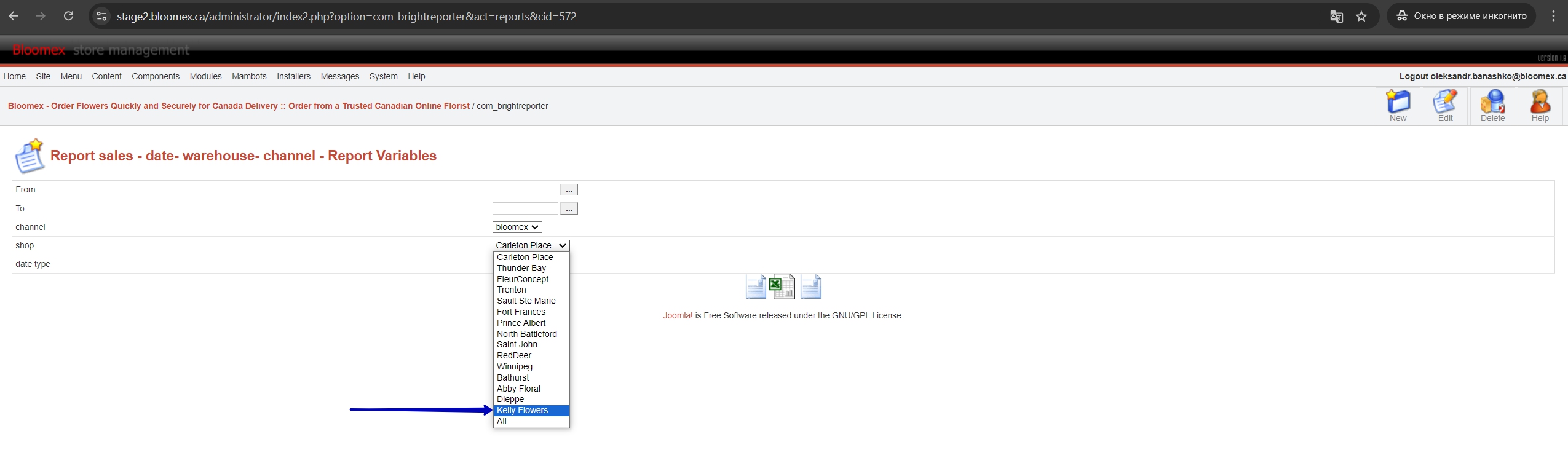Go forward with the browser forward arrow
The width and height of the screenshot is (1568, 458).
coord(41,16)
